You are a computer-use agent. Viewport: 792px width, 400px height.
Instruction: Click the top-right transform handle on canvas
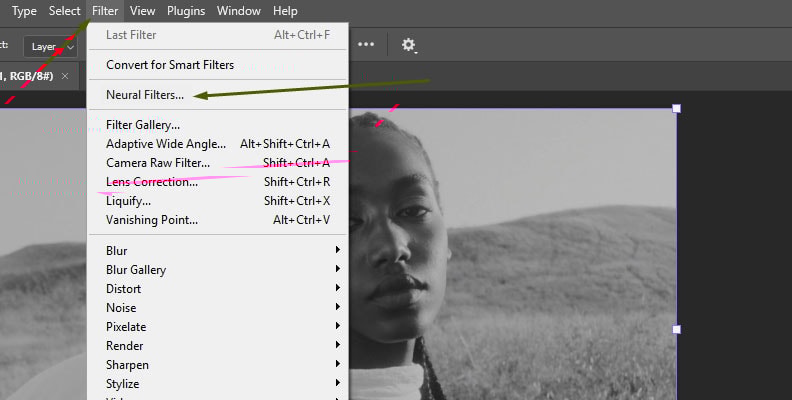point(677,108)
